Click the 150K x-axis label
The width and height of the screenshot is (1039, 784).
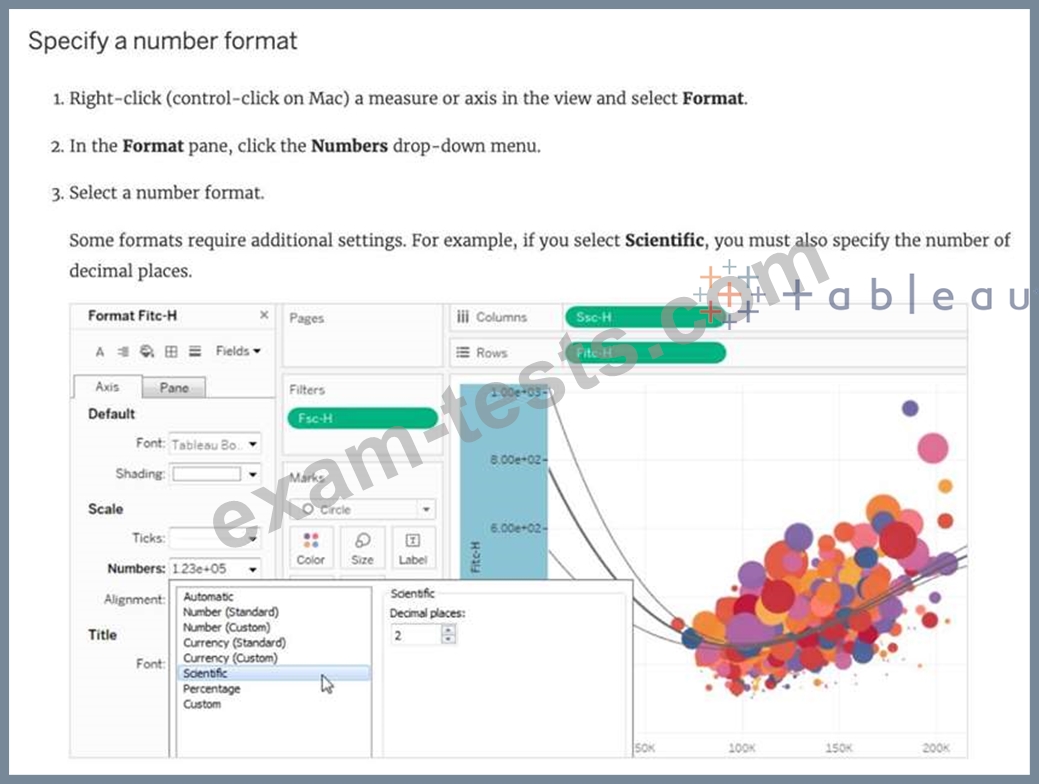tap(838, 748)
